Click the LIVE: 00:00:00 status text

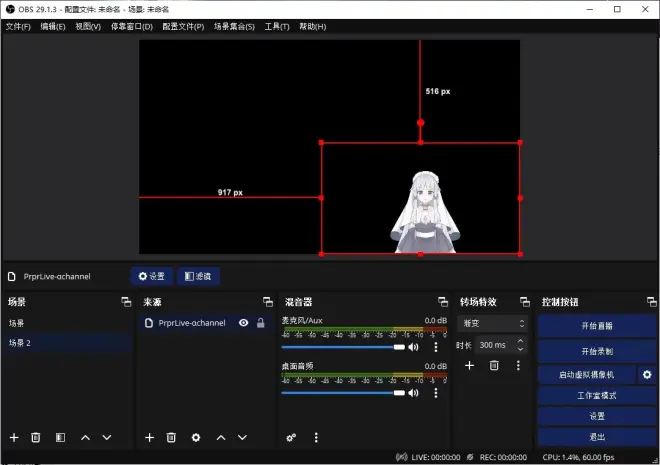[x=436, y=457]
